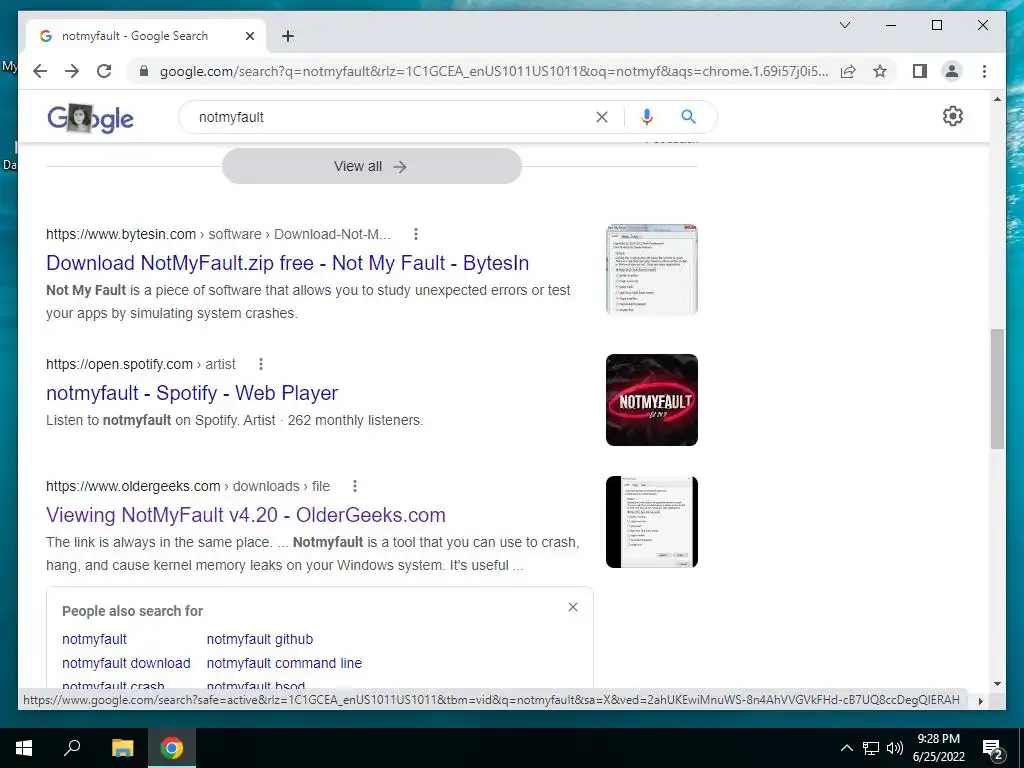Screen dimensions: 1024x768
Task: Open a new tab with the plus button
Action: pyautogui.click(x=287, y=36)
